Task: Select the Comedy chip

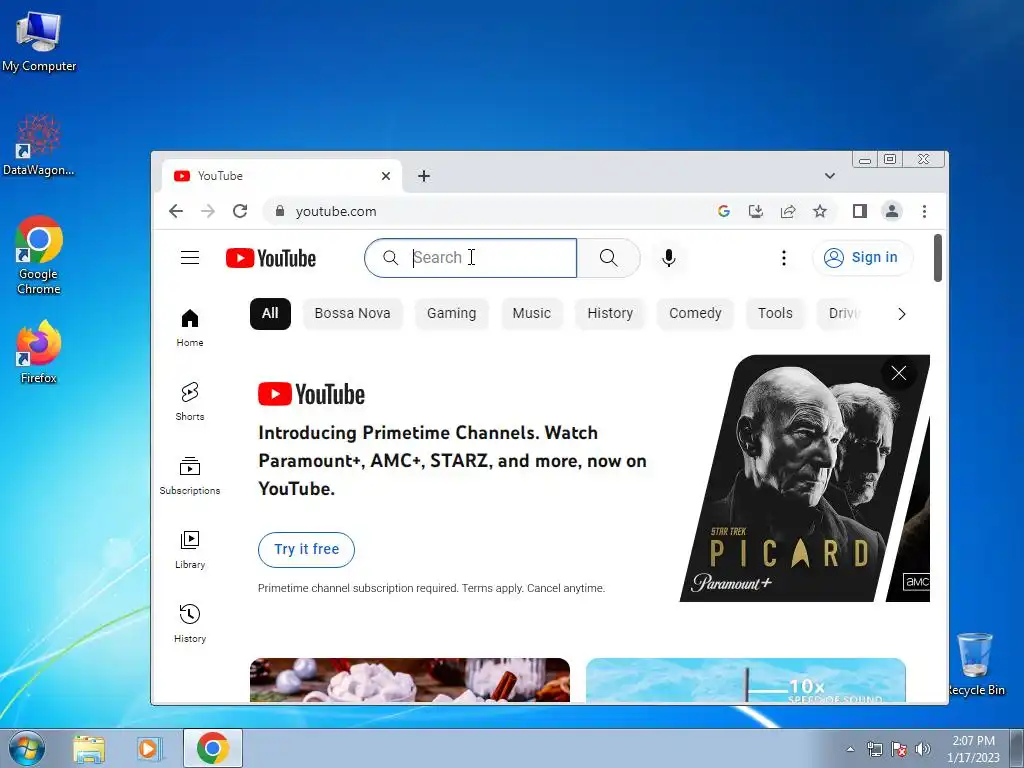Action: [695, 313]
